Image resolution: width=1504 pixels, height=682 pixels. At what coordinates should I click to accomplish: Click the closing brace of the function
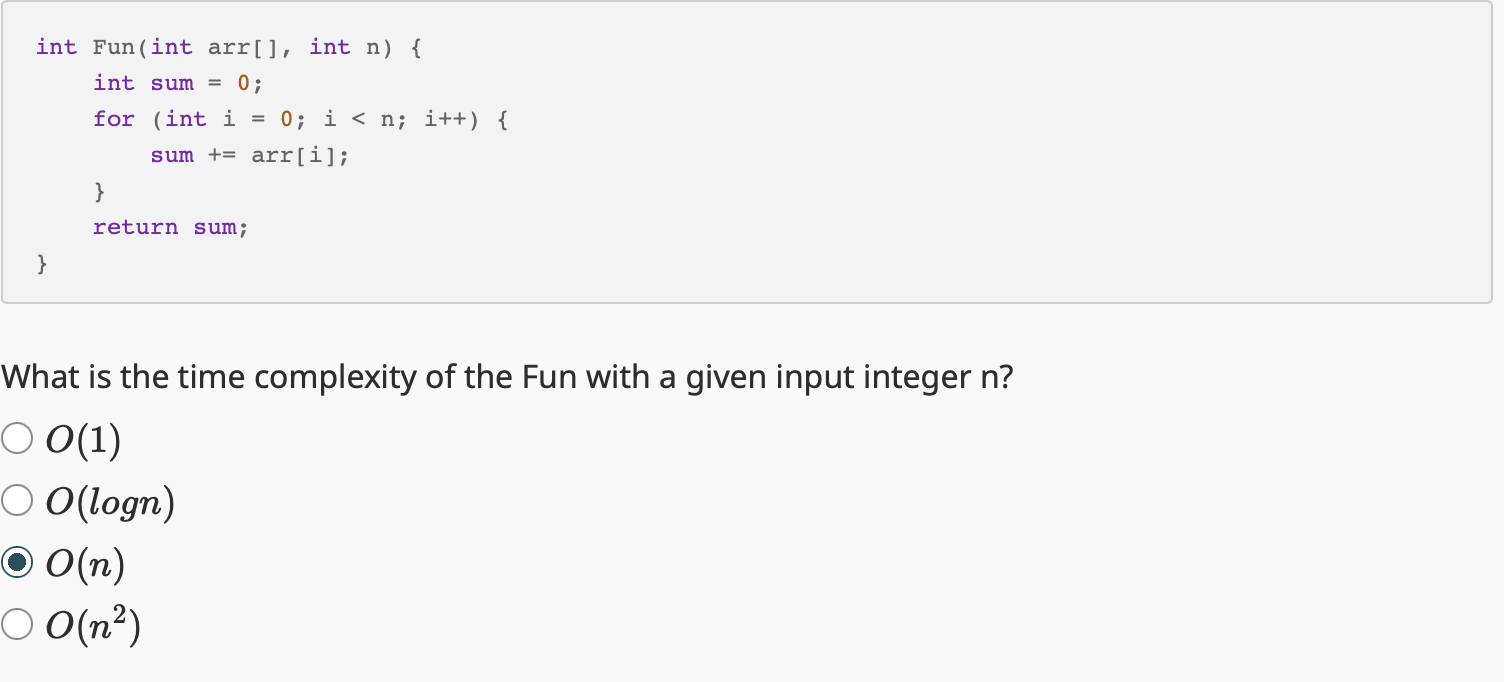click(41, 263)
